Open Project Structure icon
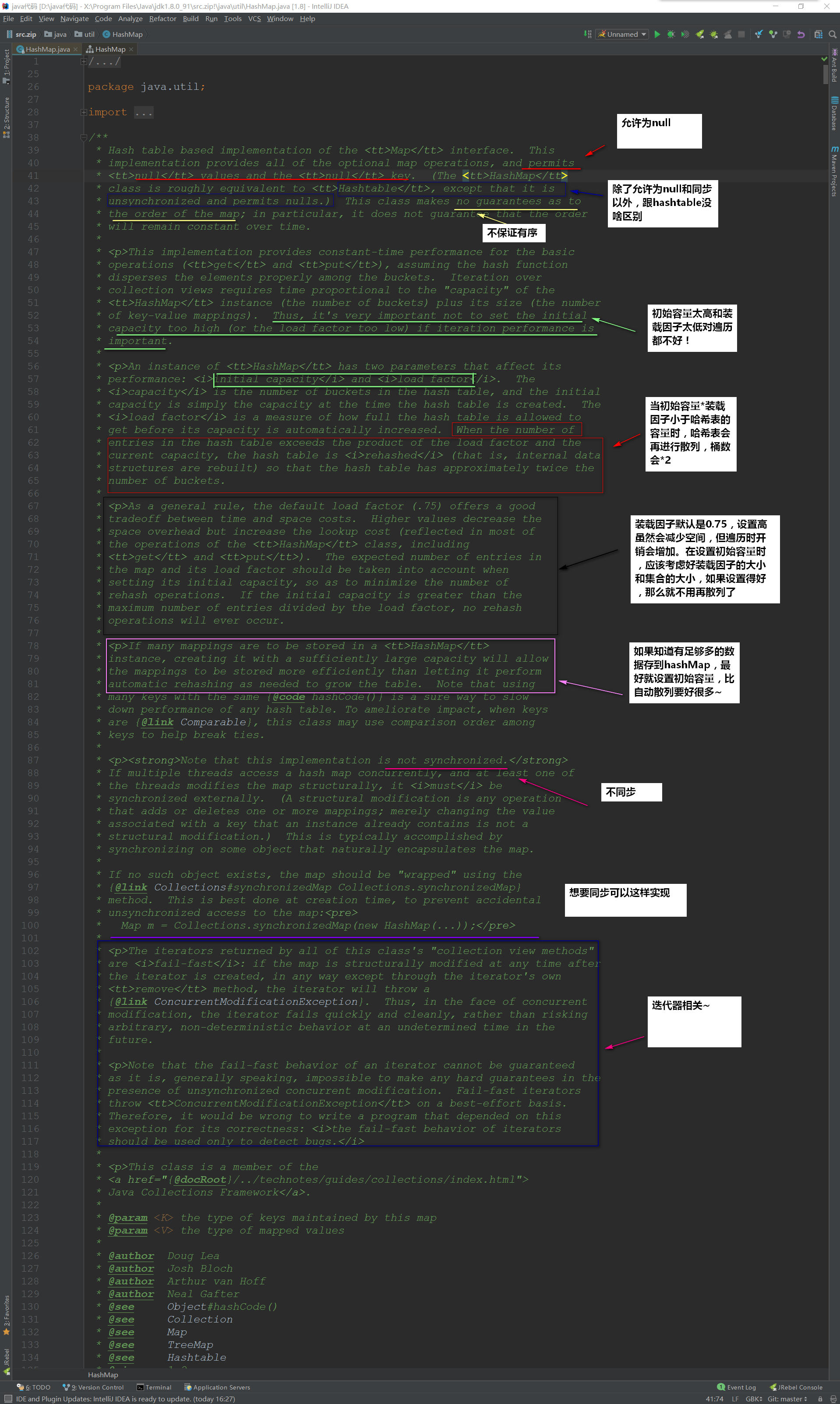The width and height of the screenshot is (840, 1404). 818,34
